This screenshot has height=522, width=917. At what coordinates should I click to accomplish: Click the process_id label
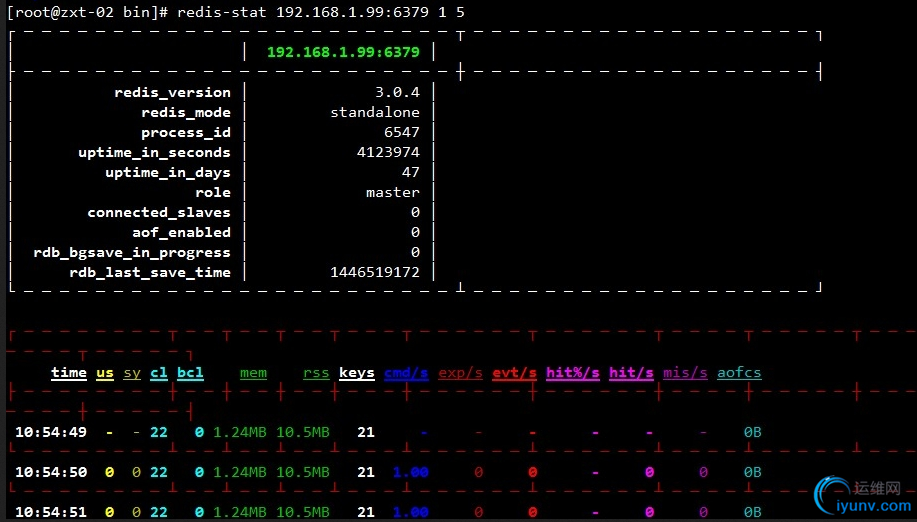coord(186,133)
